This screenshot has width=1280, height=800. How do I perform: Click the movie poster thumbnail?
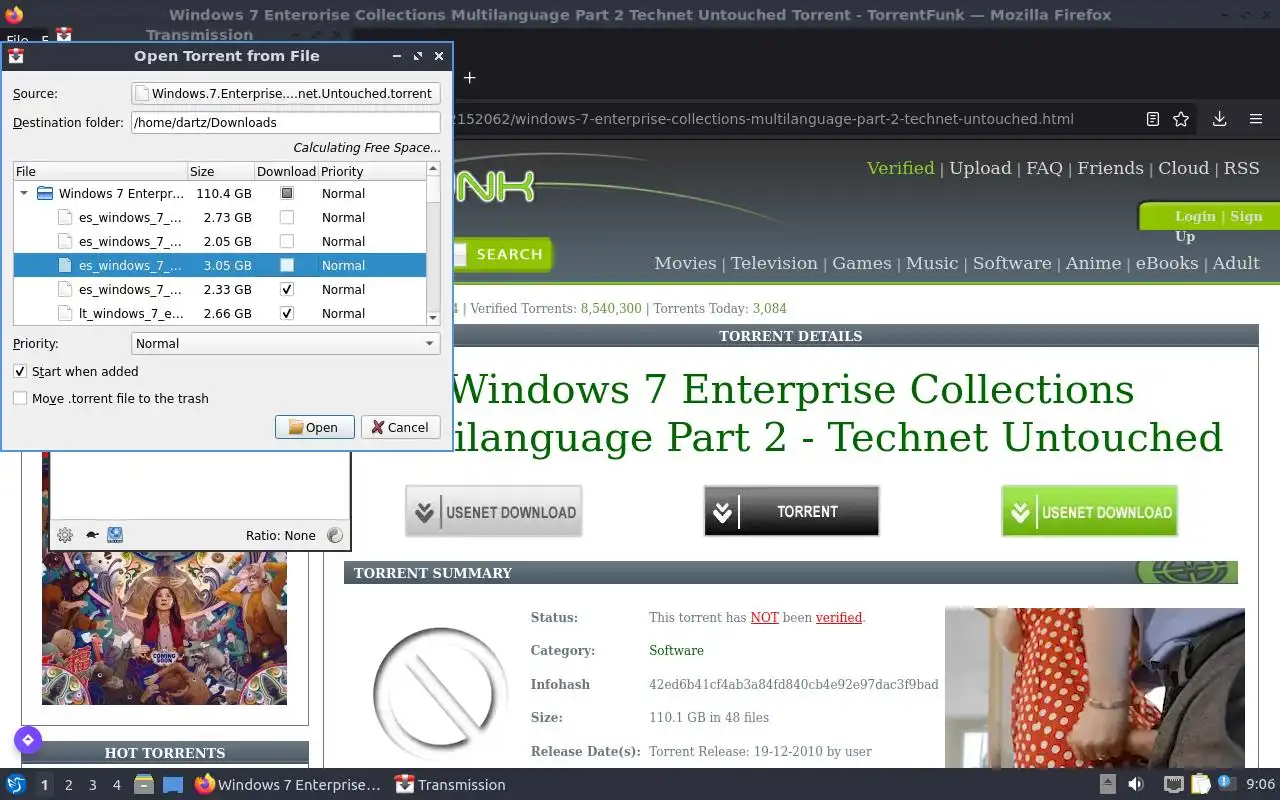point(164,626)
